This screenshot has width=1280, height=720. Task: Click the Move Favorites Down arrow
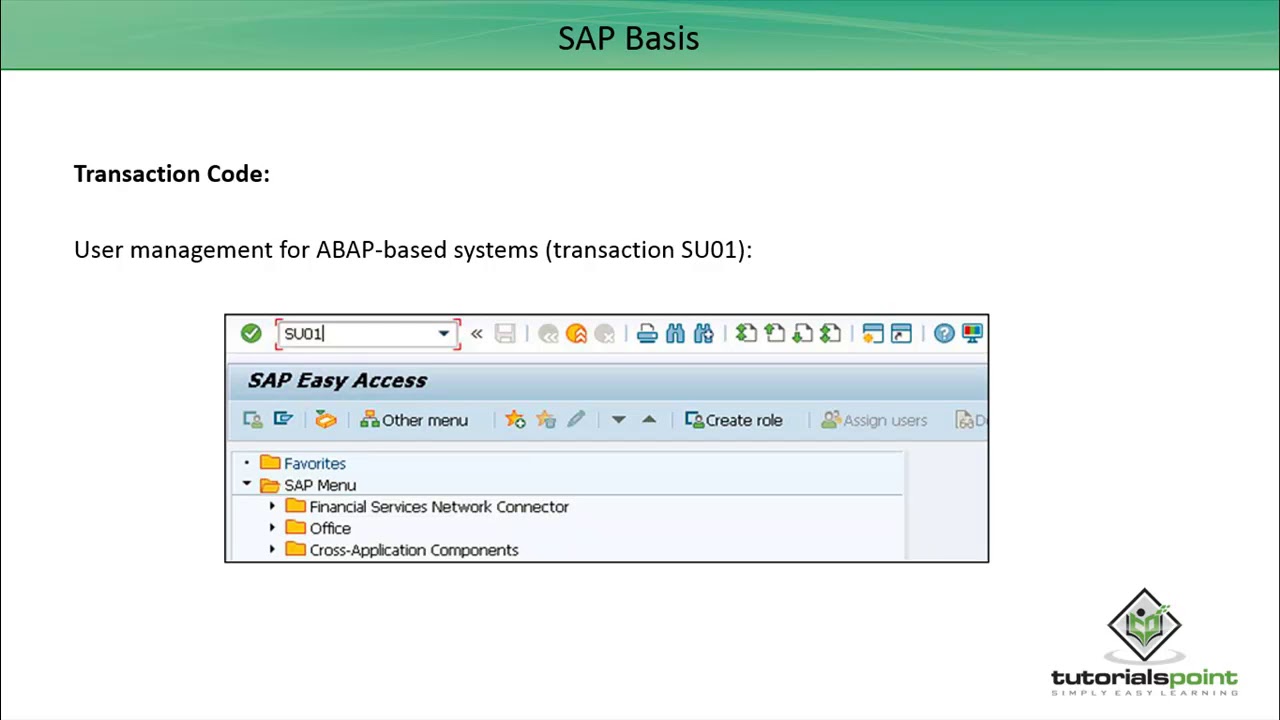(618, 420)
